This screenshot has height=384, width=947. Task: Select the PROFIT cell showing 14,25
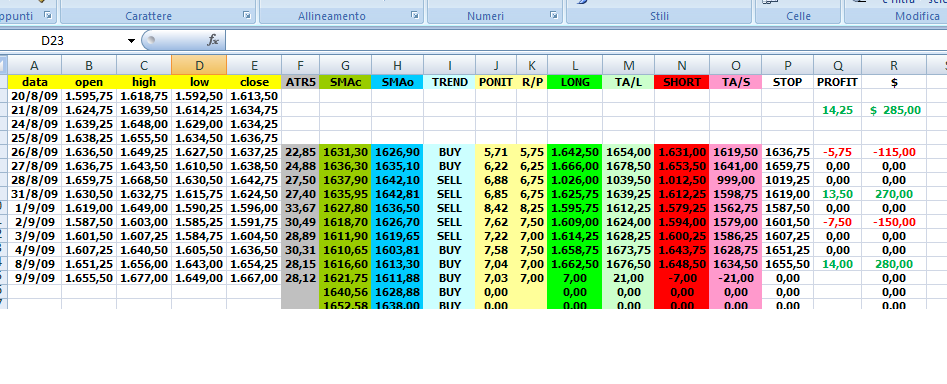tap(837, 110)
